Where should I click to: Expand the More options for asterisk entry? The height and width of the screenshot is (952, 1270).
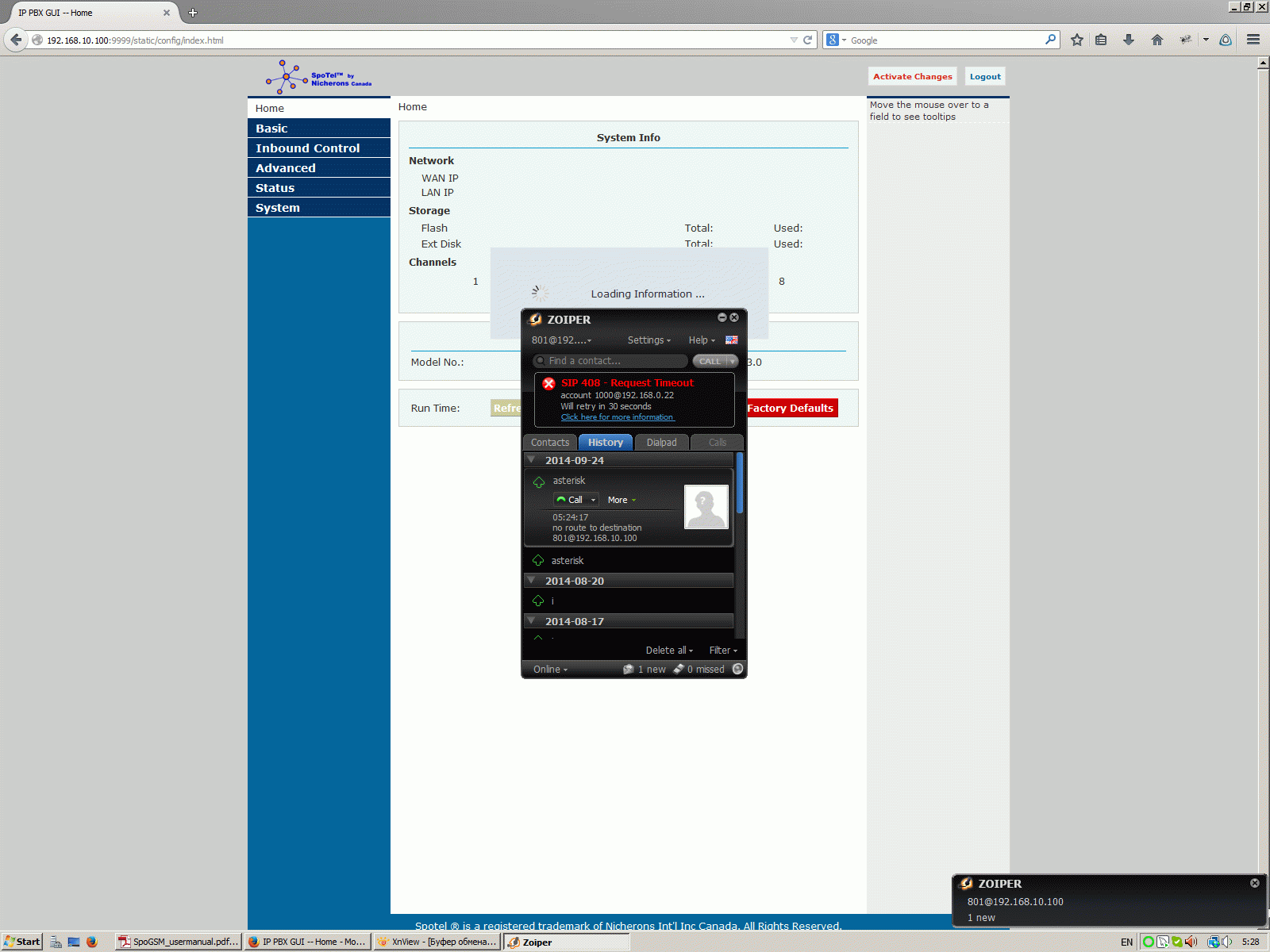coord(622,501)
